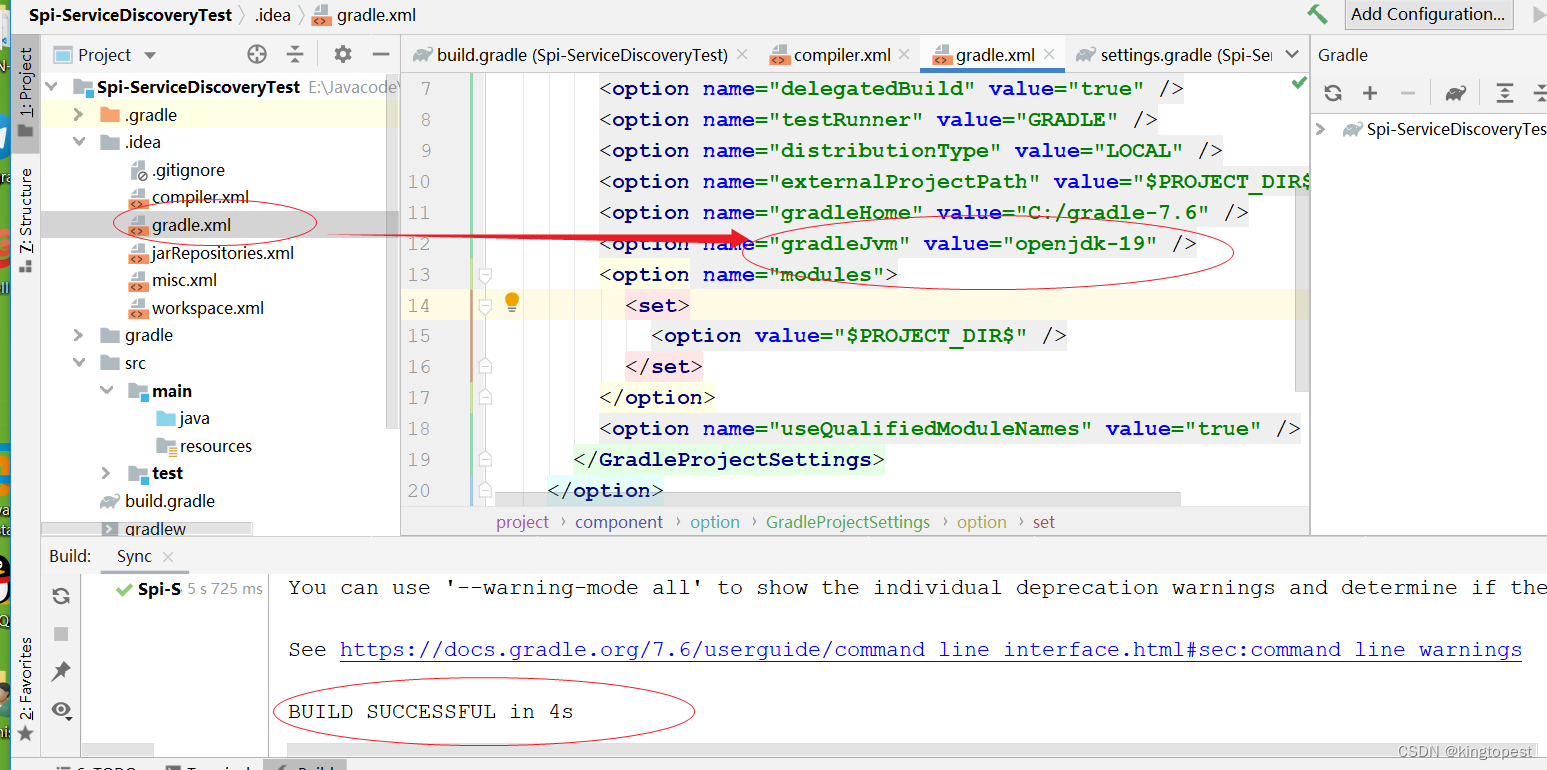1547x770 pixels.
Task: Select misc.xml in the project tree
Action: pyautogui.click(x=184, y=280)
